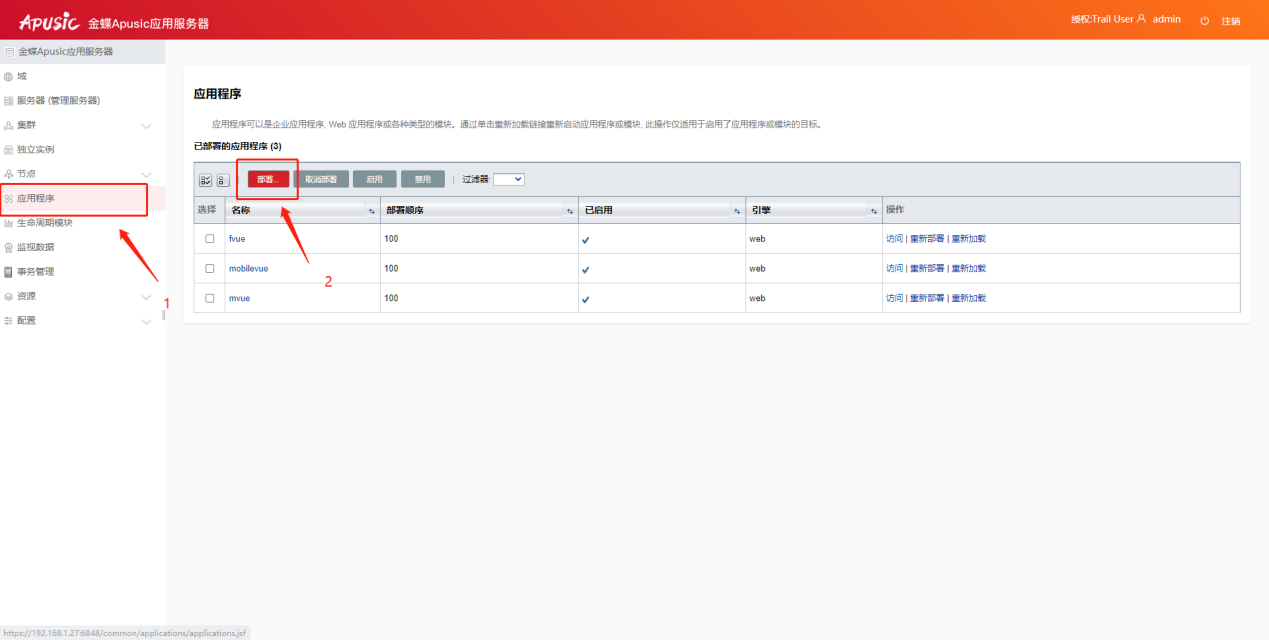Open the 过滤器 dropdown
The image size is (1269, 640).
(508, 180)
